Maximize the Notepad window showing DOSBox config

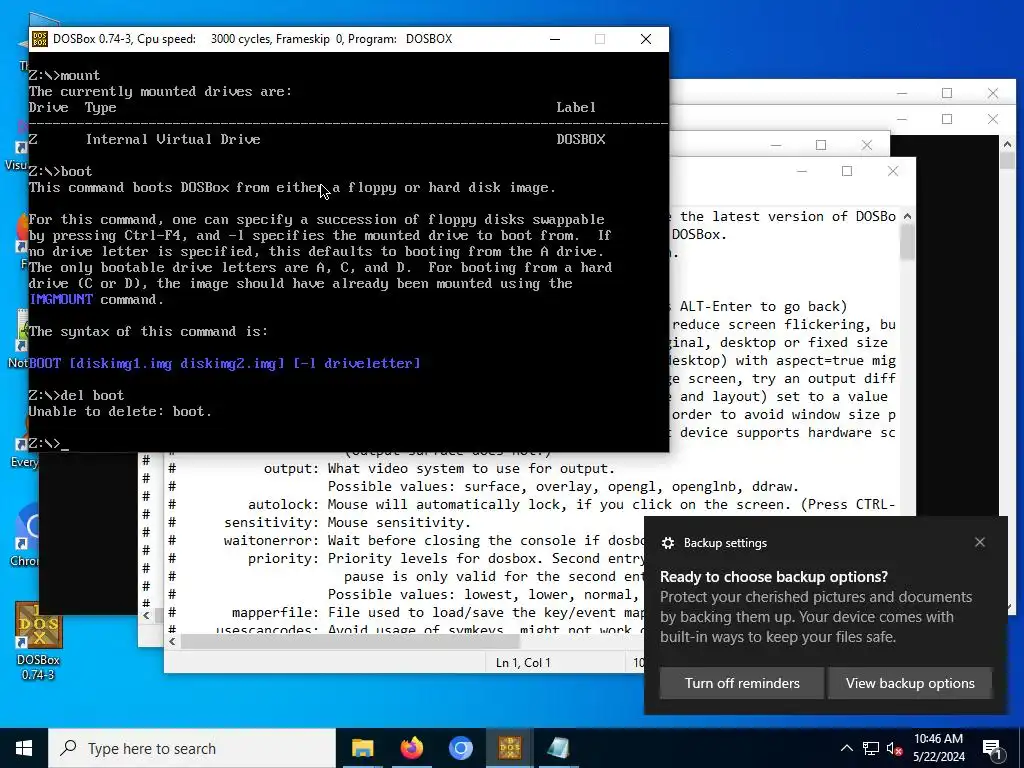847,171
